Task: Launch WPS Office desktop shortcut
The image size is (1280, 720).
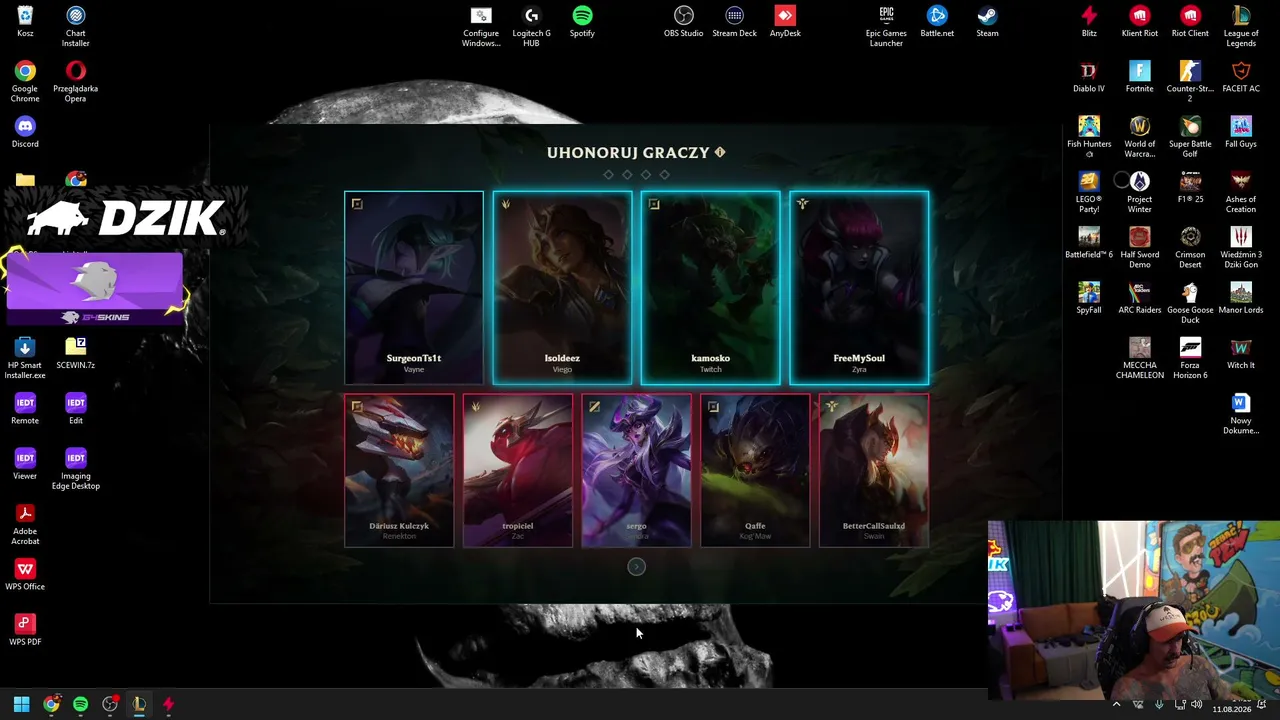Action: 25,574
